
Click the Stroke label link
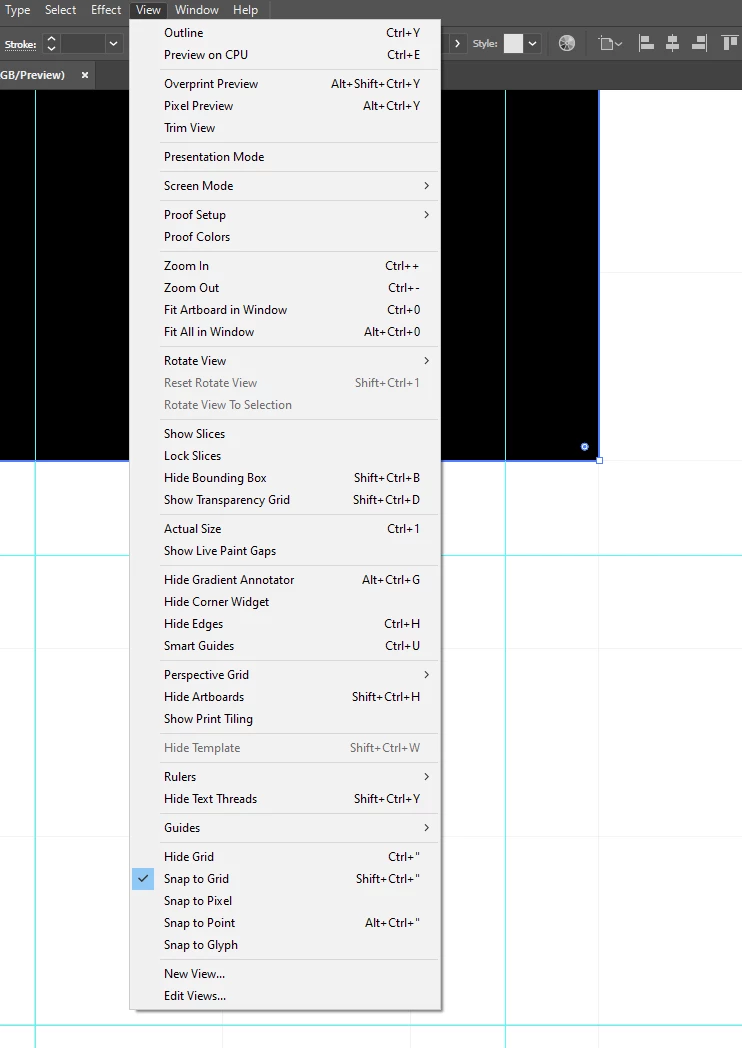click(20, 45)
